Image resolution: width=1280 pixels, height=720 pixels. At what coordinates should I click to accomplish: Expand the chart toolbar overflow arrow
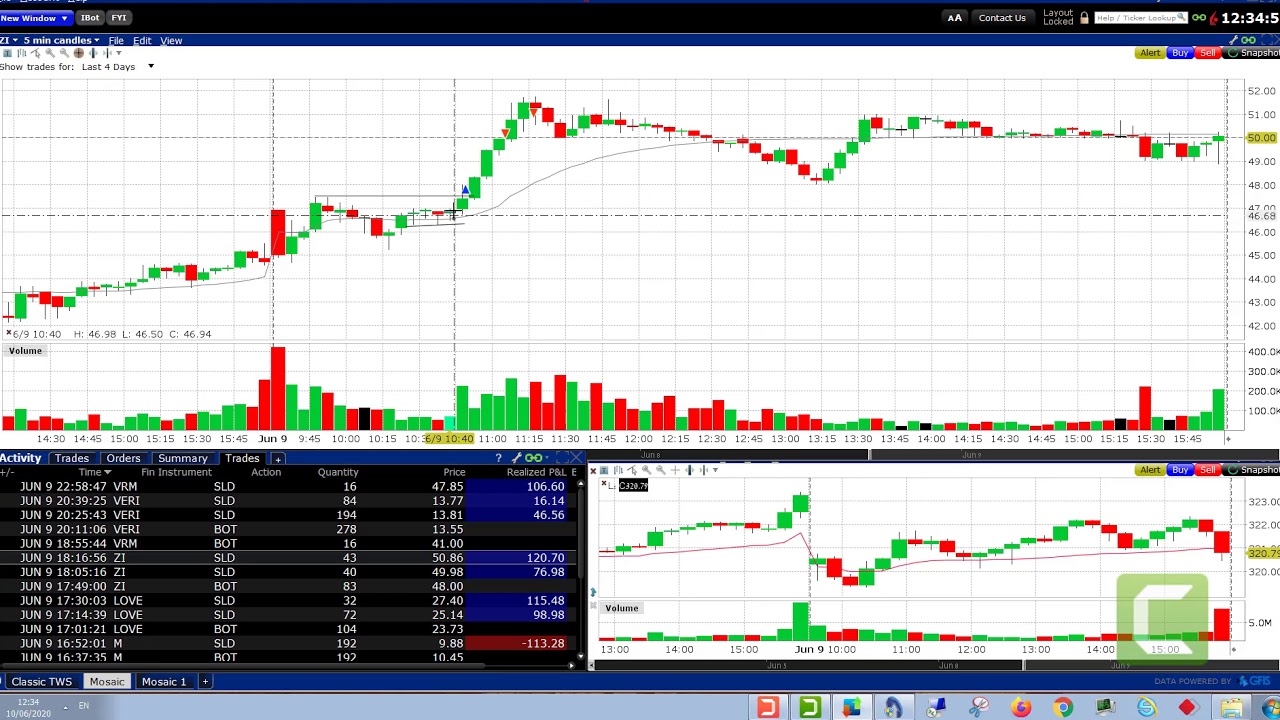click(119, 53)
